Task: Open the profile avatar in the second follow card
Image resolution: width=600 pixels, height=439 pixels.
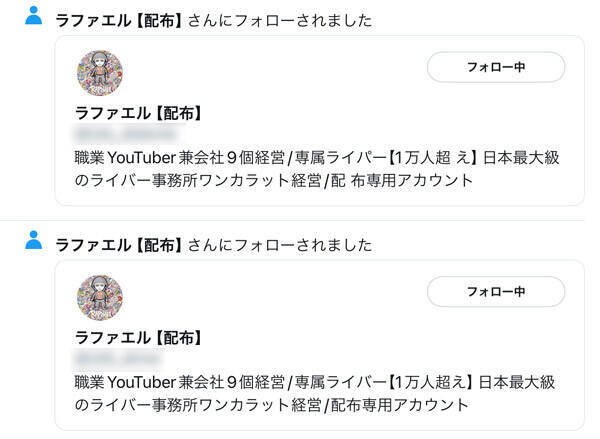Action: (x=100, y=297)
